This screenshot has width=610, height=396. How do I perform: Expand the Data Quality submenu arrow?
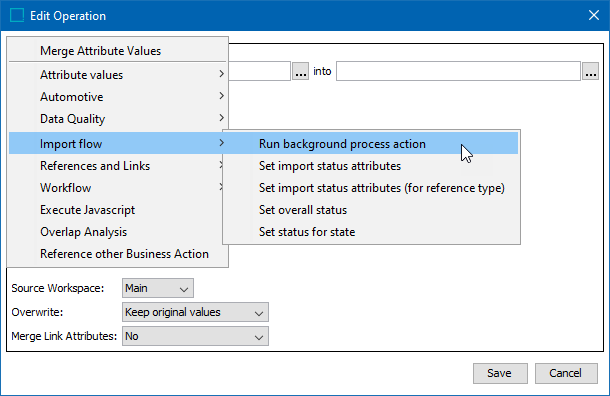(221, 118)
